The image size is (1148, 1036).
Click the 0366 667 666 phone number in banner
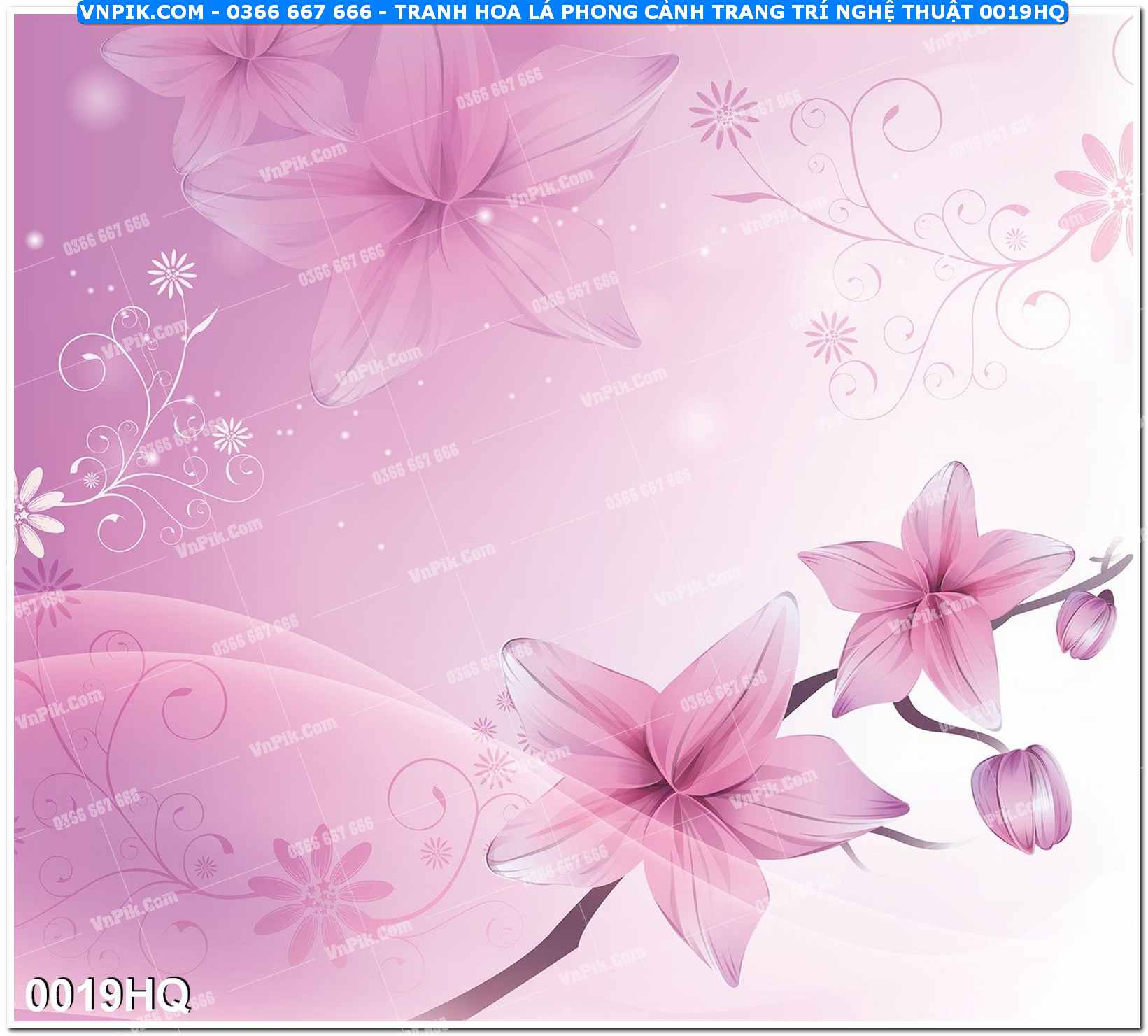coord(299,12)
